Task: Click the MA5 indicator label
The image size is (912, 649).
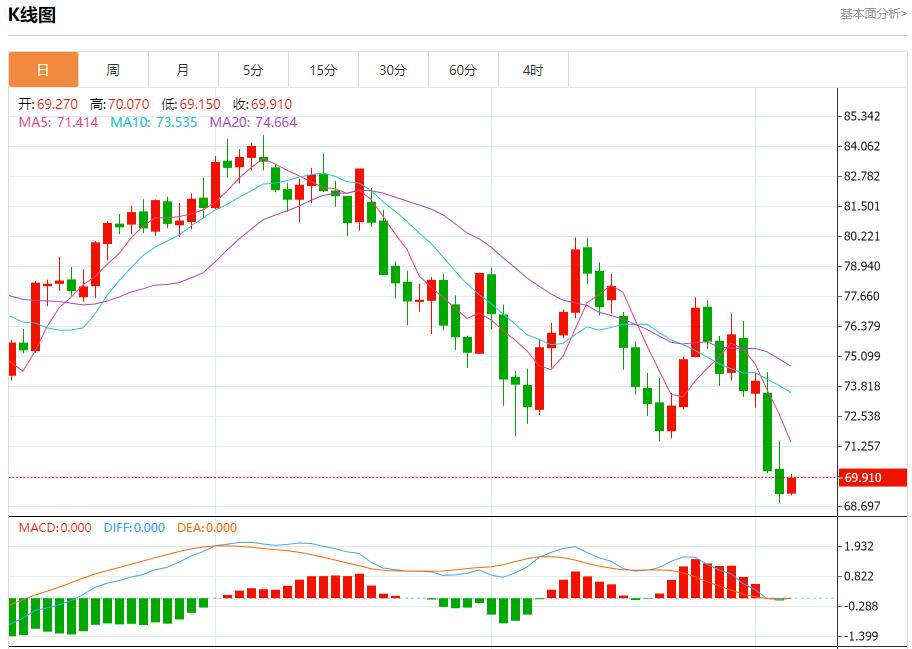Action: pos(59,122)
